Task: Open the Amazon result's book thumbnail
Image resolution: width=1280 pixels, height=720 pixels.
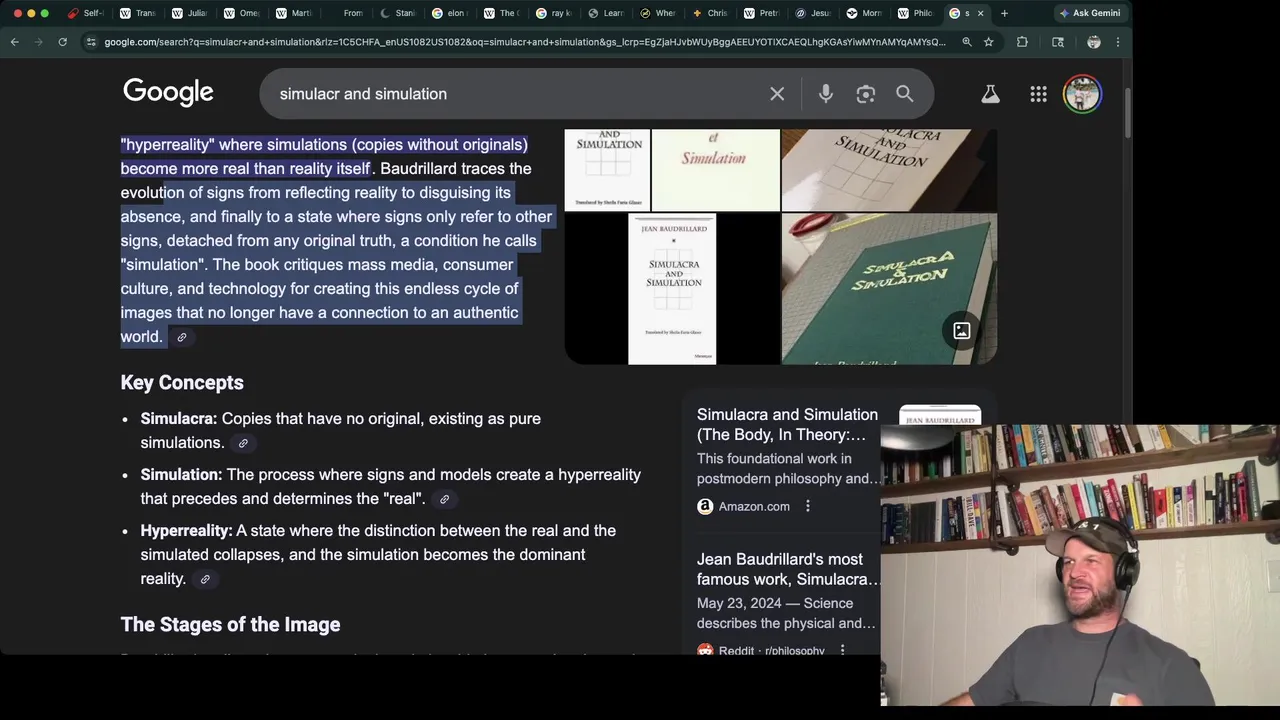Action: 940,415
